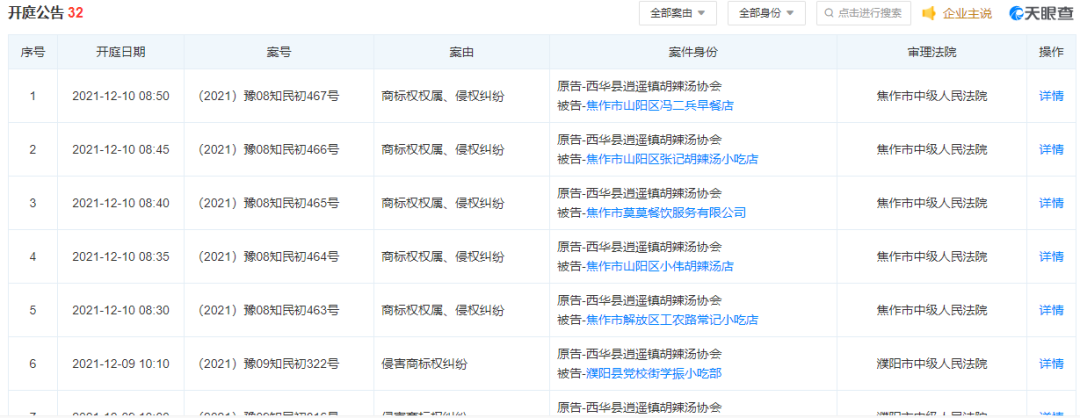The width and height of the screenshot is (1080, 418).
Task: Open 详情 for case 豫08知民初466号
Action: 1051,149
